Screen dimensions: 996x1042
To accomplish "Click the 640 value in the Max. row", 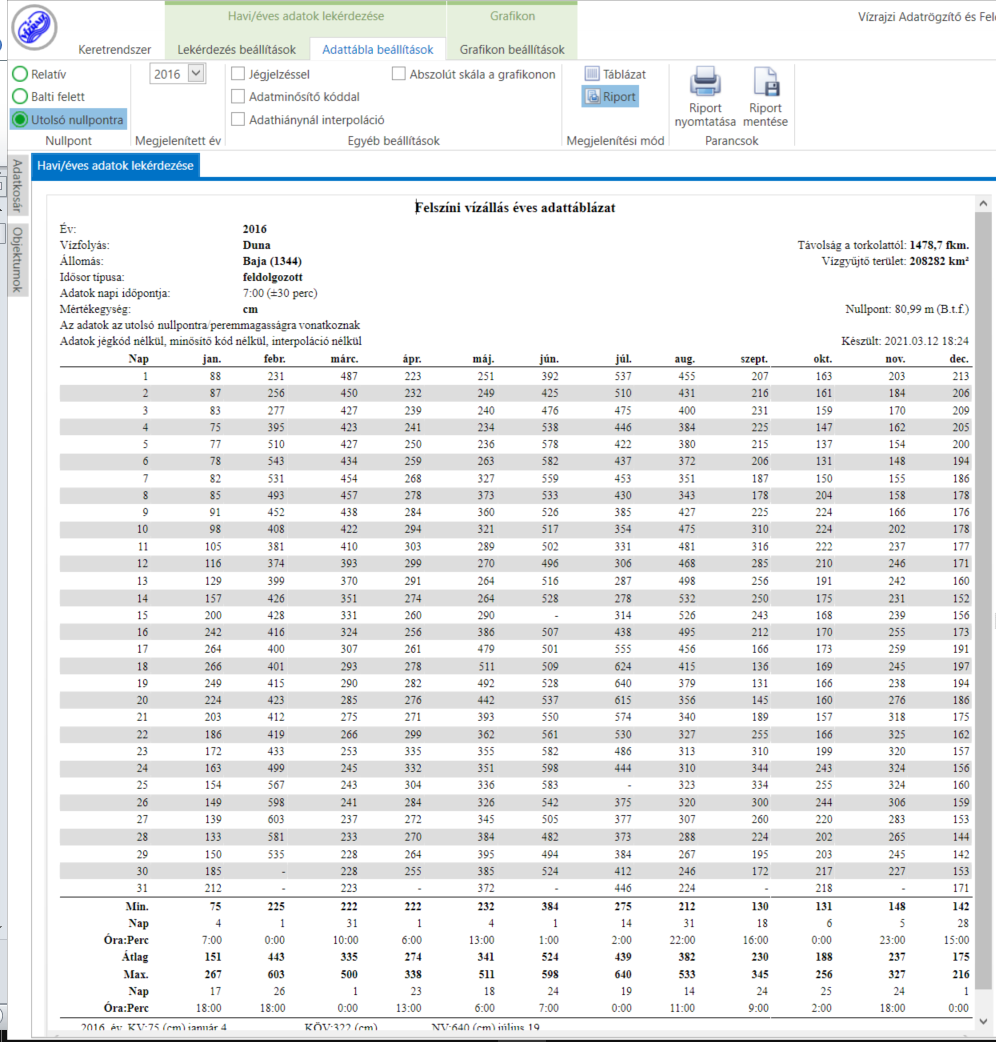I will point(623,974).
